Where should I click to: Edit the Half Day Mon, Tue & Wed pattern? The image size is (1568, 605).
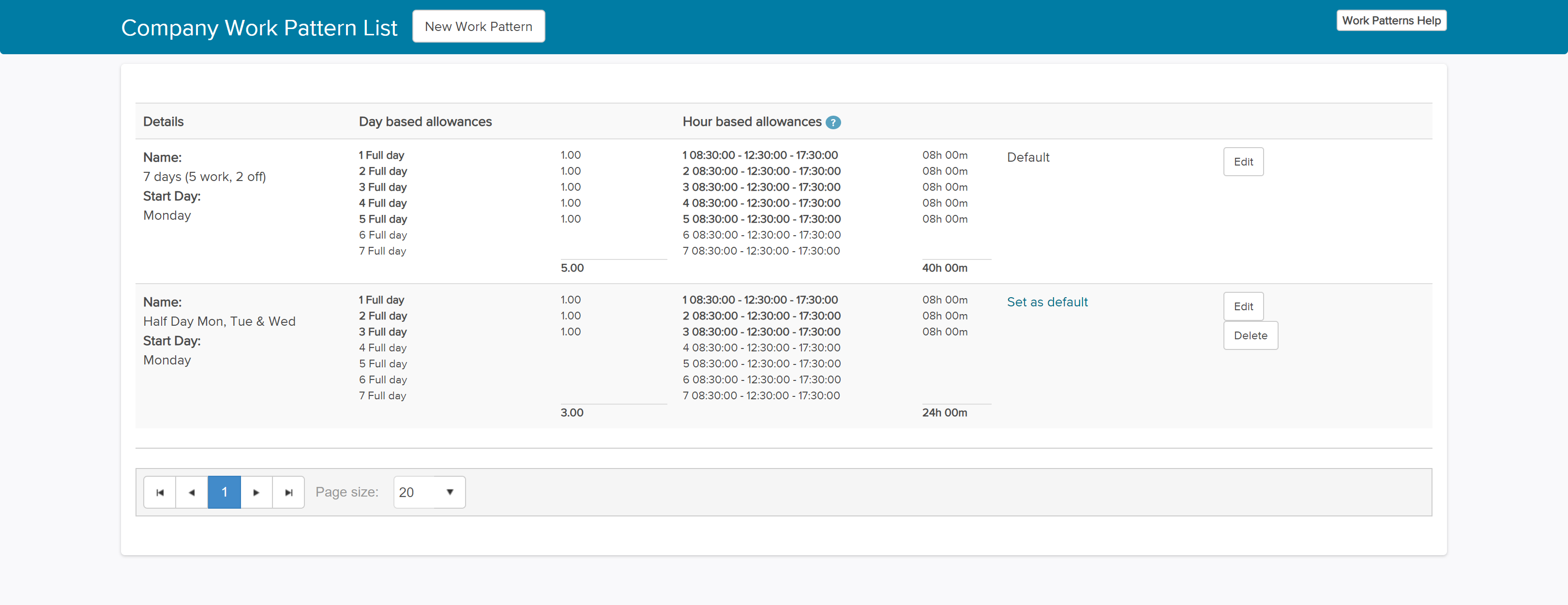click(x=1243, y=306)
